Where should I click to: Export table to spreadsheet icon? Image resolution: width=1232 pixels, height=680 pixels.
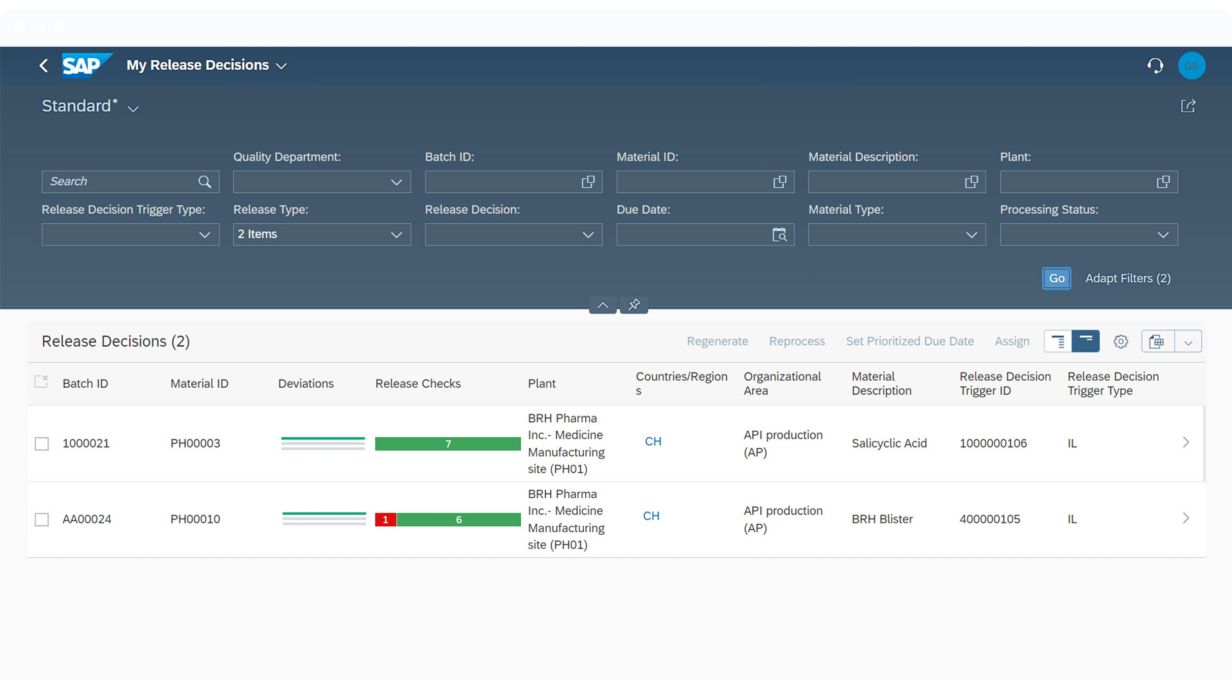[1157, 342]
